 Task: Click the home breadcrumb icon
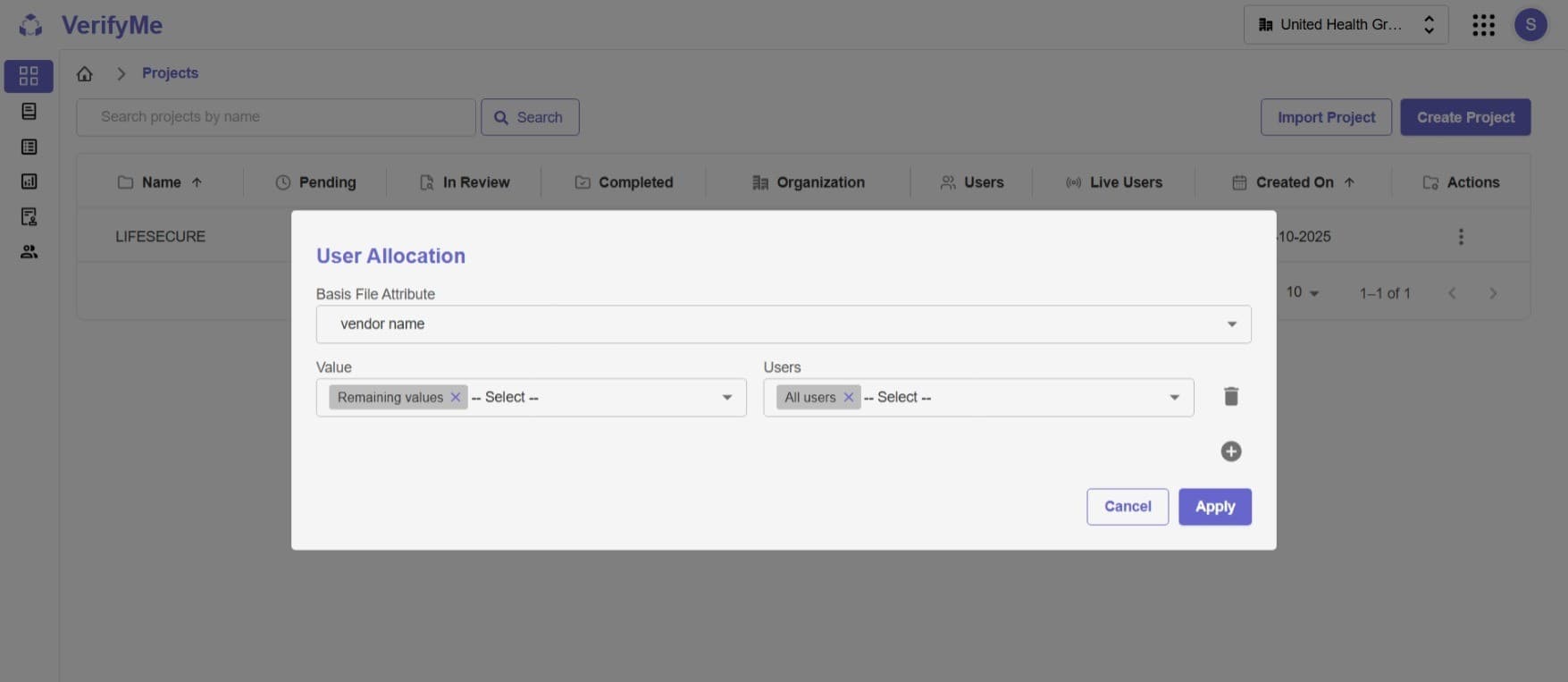pos(85,73)
